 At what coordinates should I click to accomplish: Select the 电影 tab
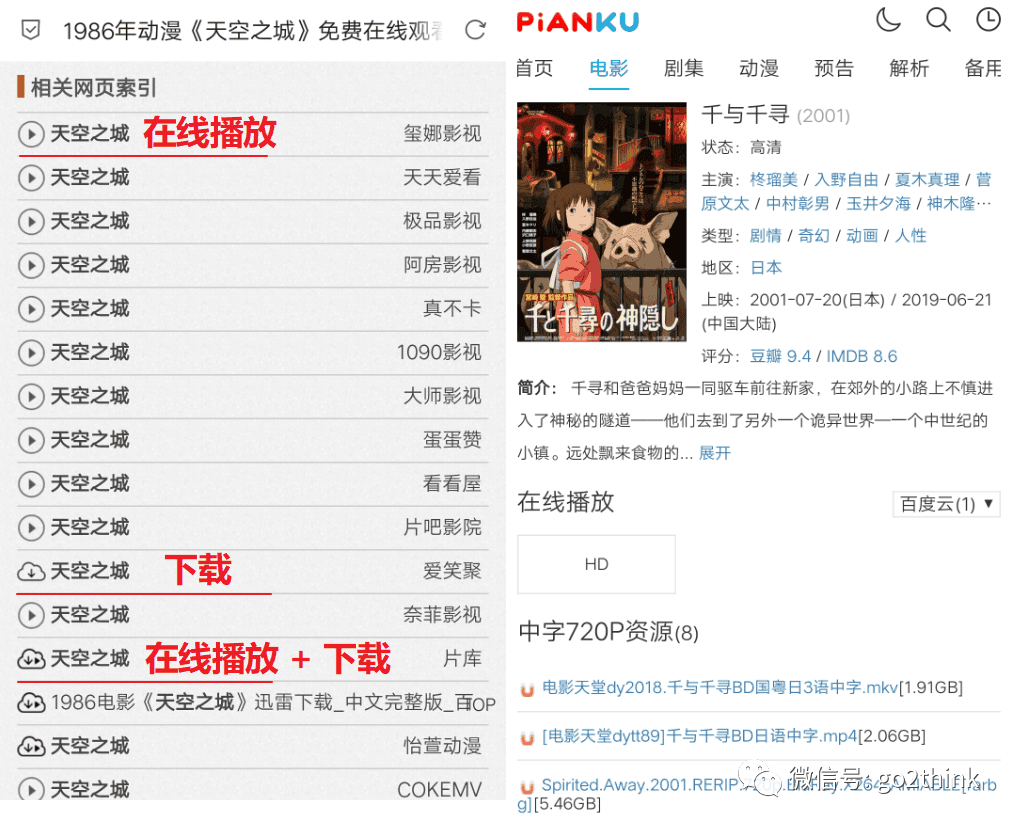click(x=609, y=68)
